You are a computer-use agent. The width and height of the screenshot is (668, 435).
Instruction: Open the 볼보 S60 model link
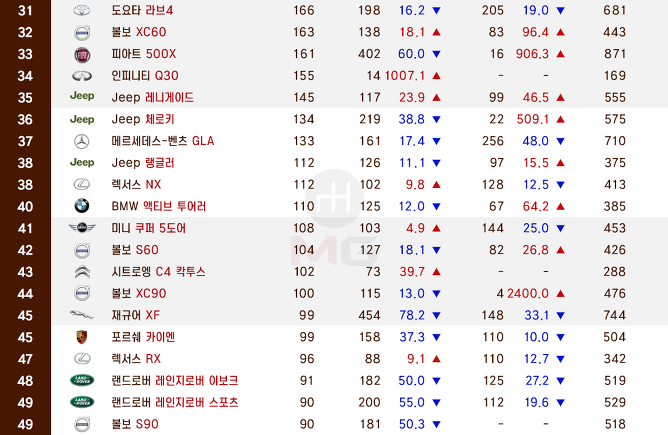[x=135, y=250]
